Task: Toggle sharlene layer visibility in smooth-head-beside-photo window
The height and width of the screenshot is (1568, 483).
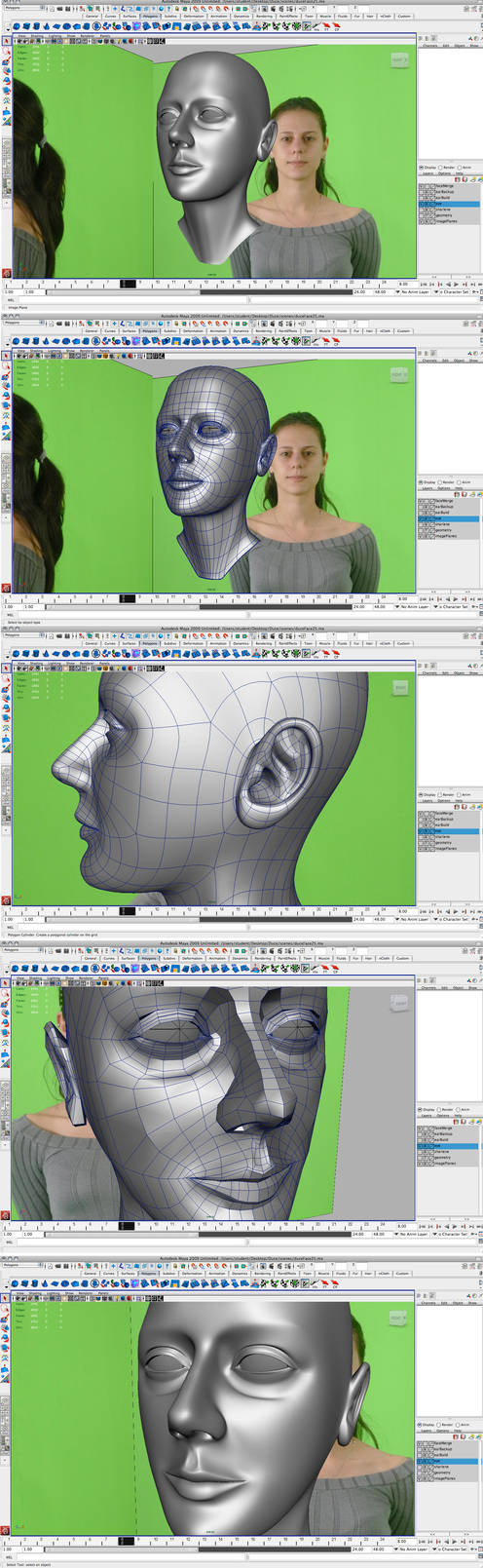Action: (421, 210)
